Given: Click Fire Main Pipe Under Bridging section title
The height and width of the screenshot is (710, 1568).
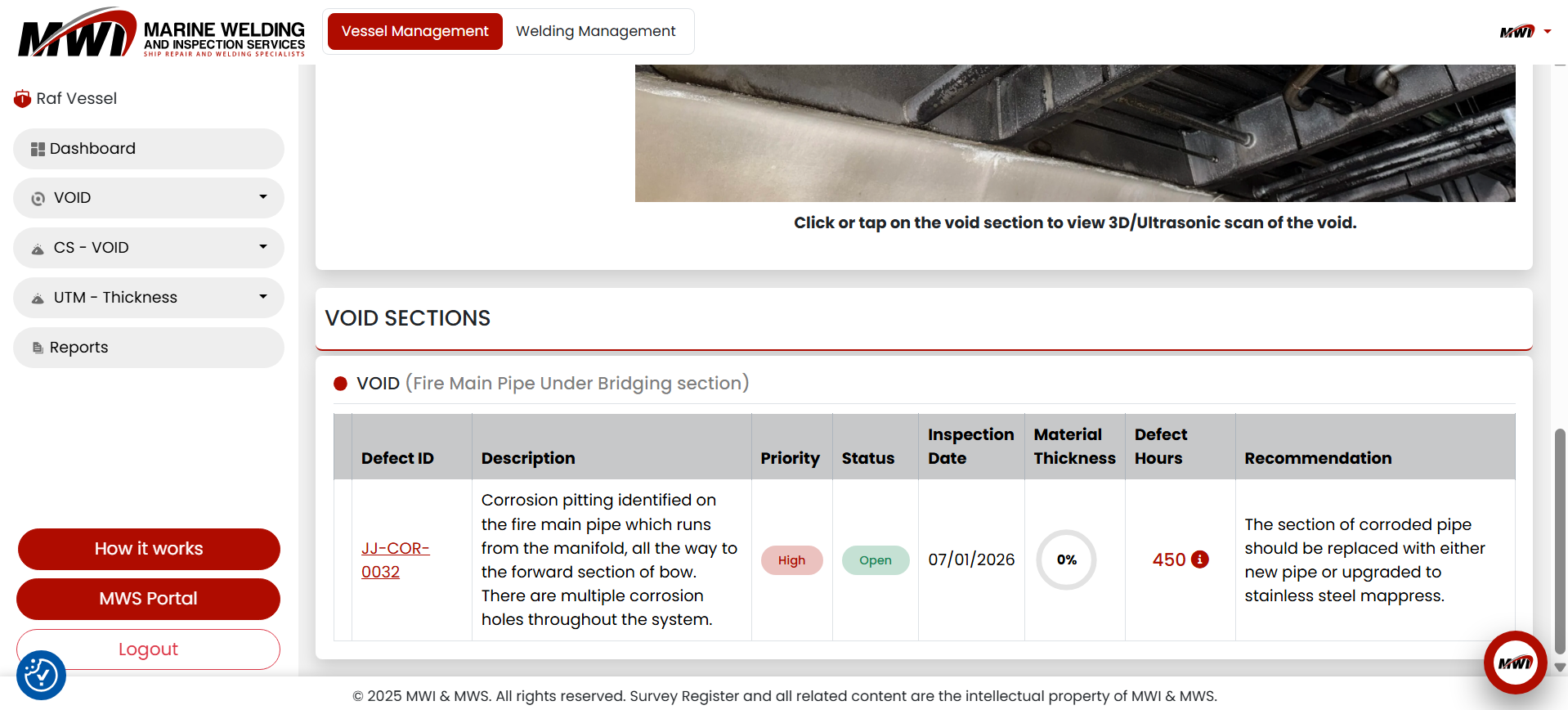Looking at the screenshot, I should (x=577, y=384).
